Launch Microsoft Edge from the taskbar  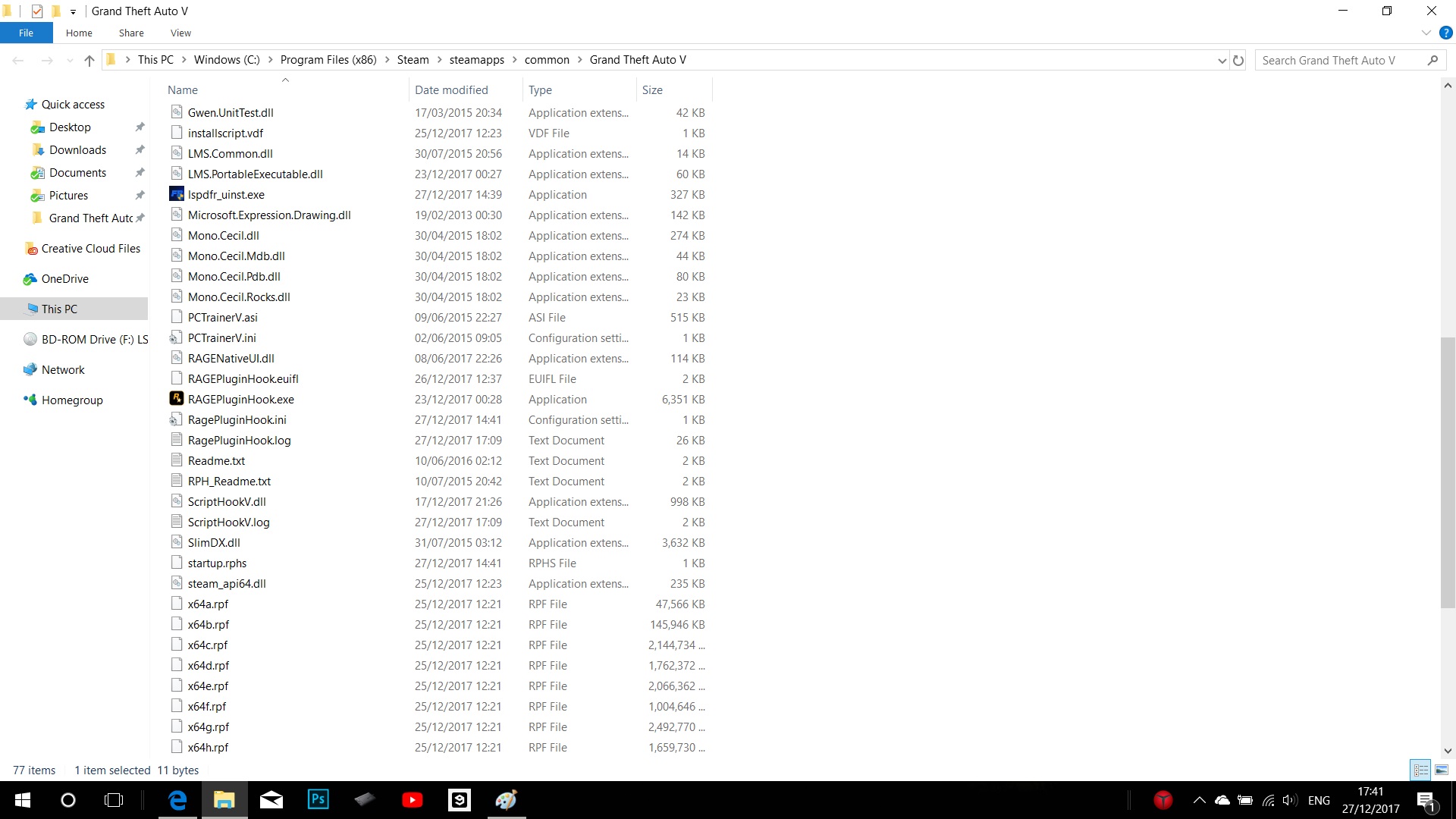point(177,799)
